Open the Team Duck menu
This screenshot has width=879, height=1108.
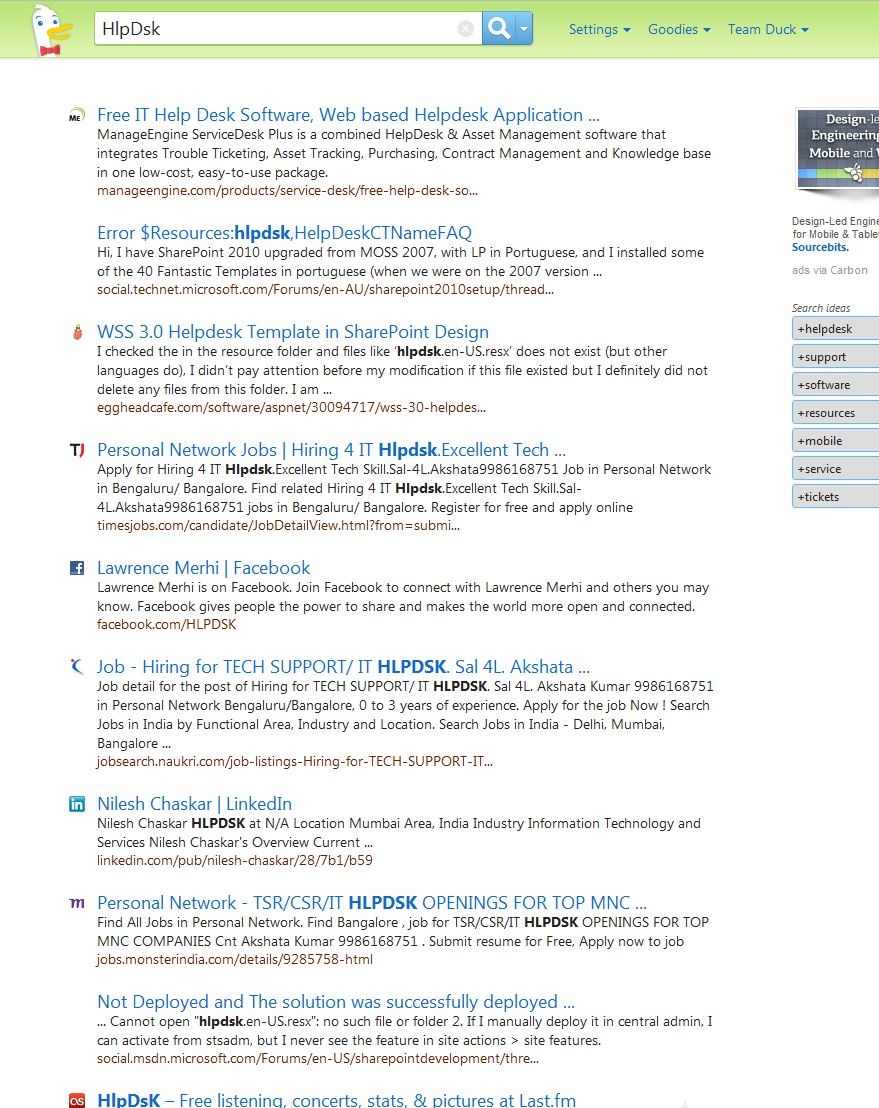pyautogui.click(x=768, y=29)
